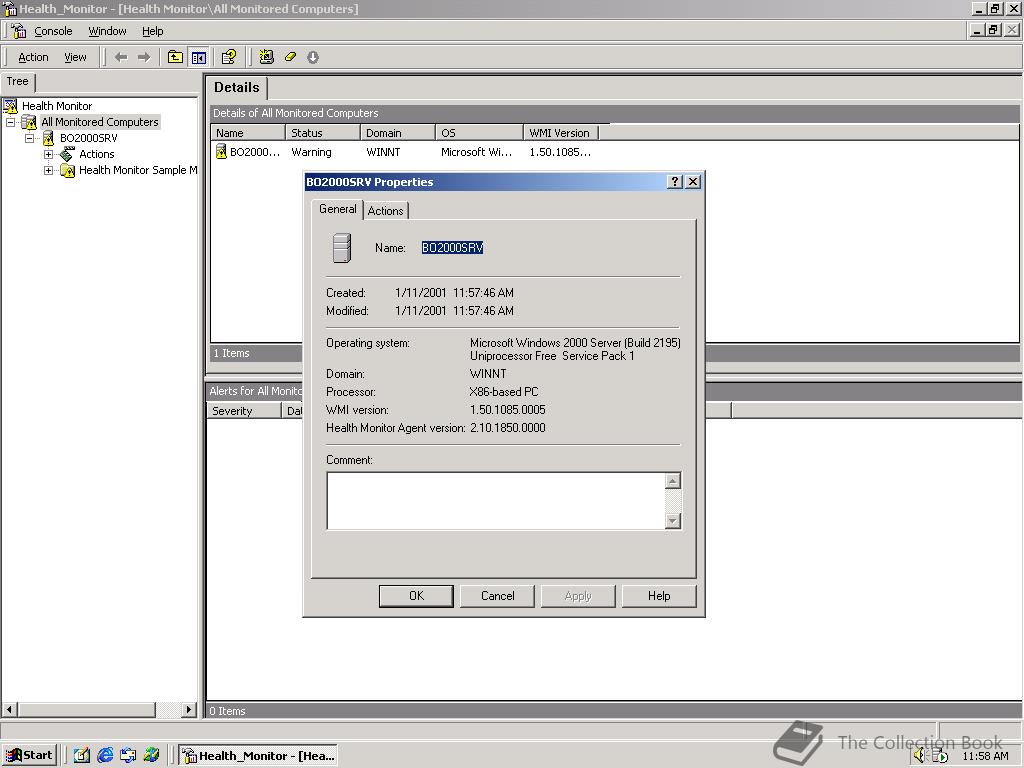Click the BO2000... row icon in Details list

tap(221, 152)
